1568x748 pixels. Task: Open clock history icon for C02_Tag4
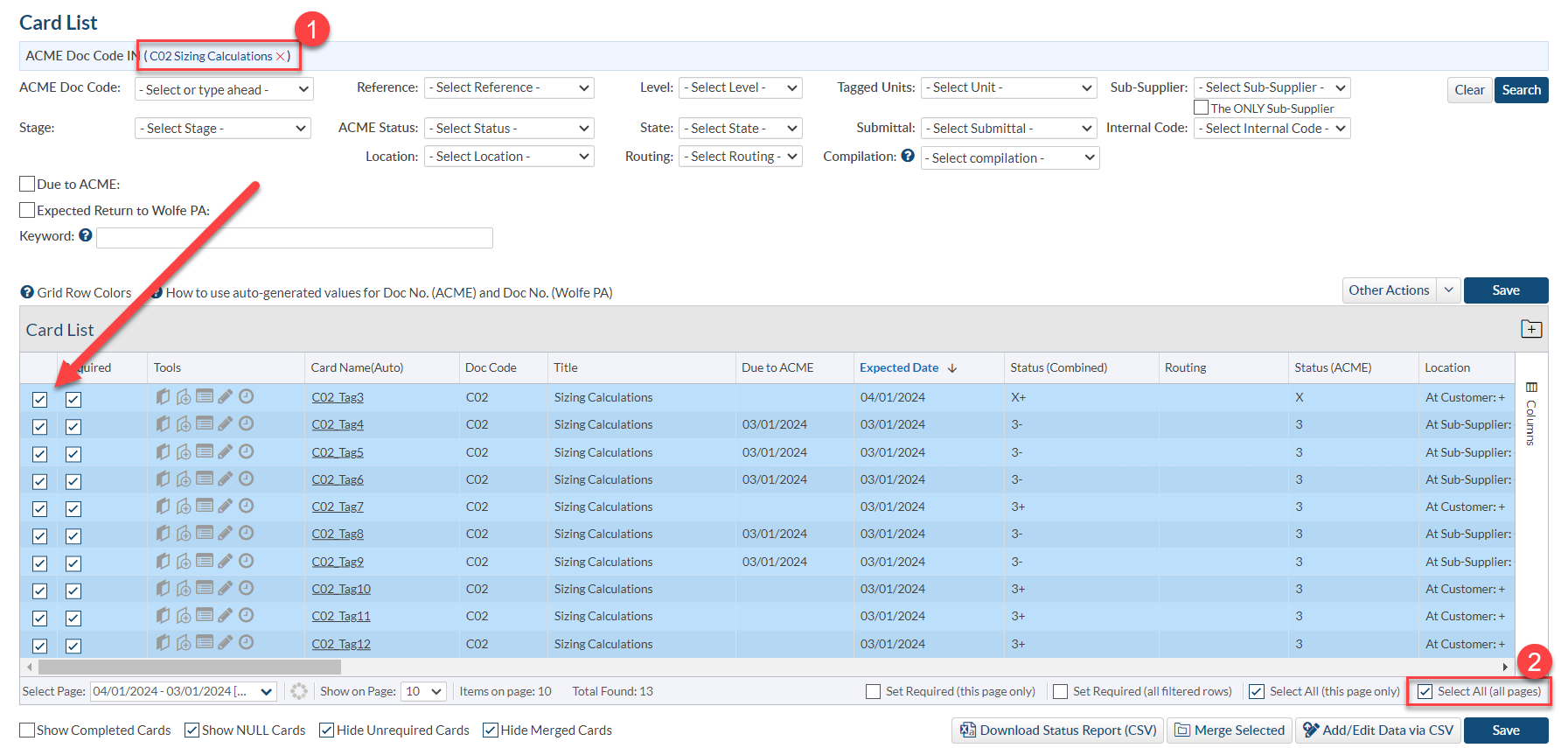[247, 423]
